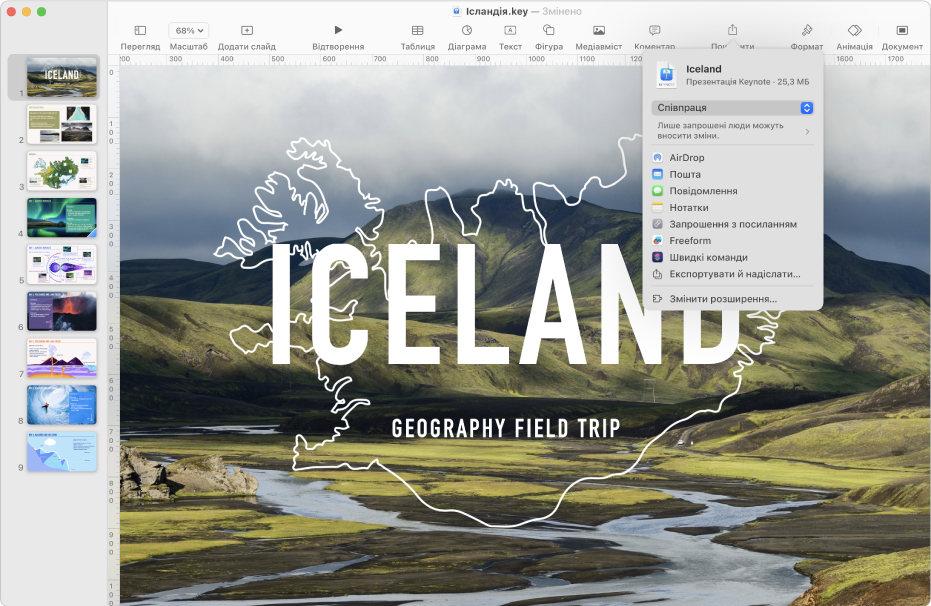Click the green Messages icon
The height and width of the screenshot is (606, 931).
tap(657, 191)
